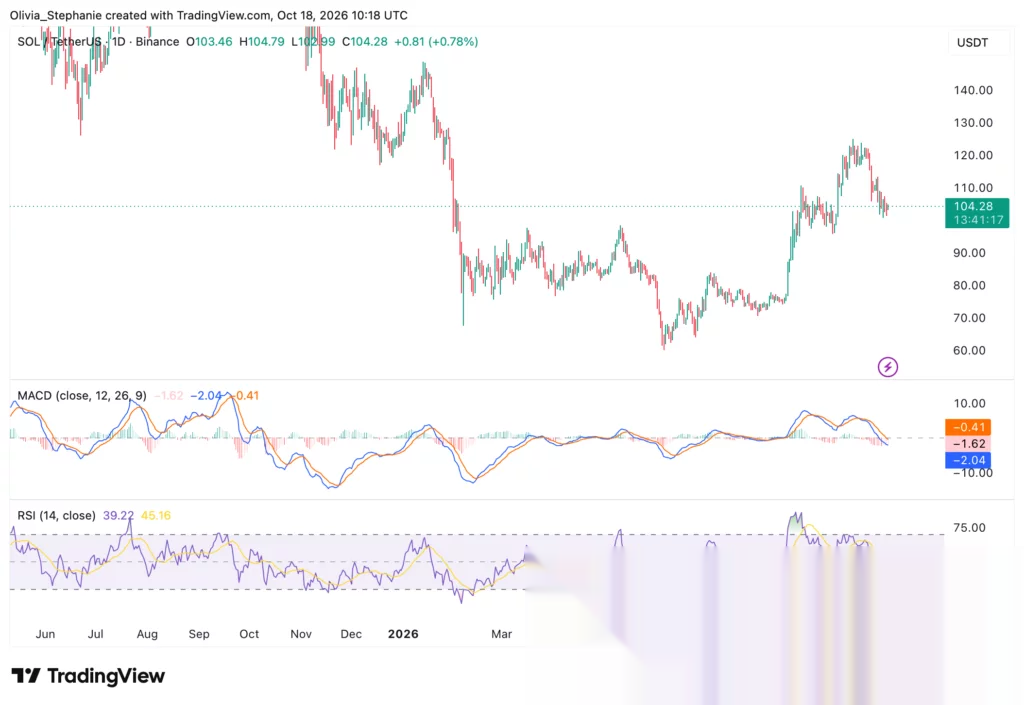Select the MACD (close, 12, 26, 9) legend
The image size is (1024, 705).
pyautogui.click(x=82, y=396)
